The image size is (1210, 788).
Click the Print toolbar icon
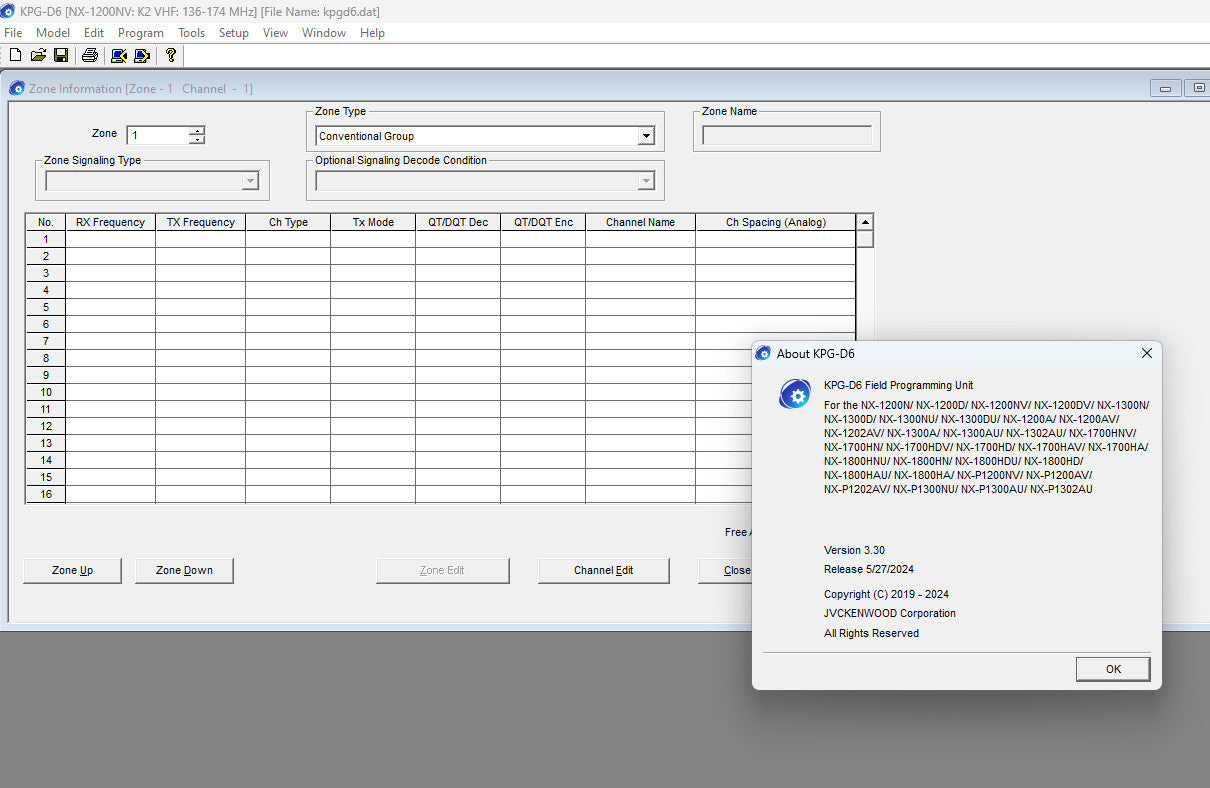tap(89, 55)
